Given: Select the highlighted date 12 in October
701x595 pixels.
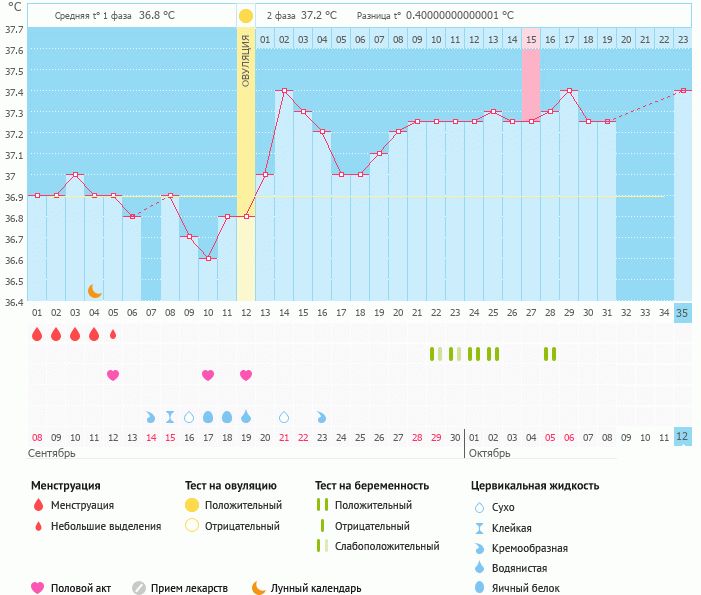Looking at the screenshot, I should click(x=682, y=437).
